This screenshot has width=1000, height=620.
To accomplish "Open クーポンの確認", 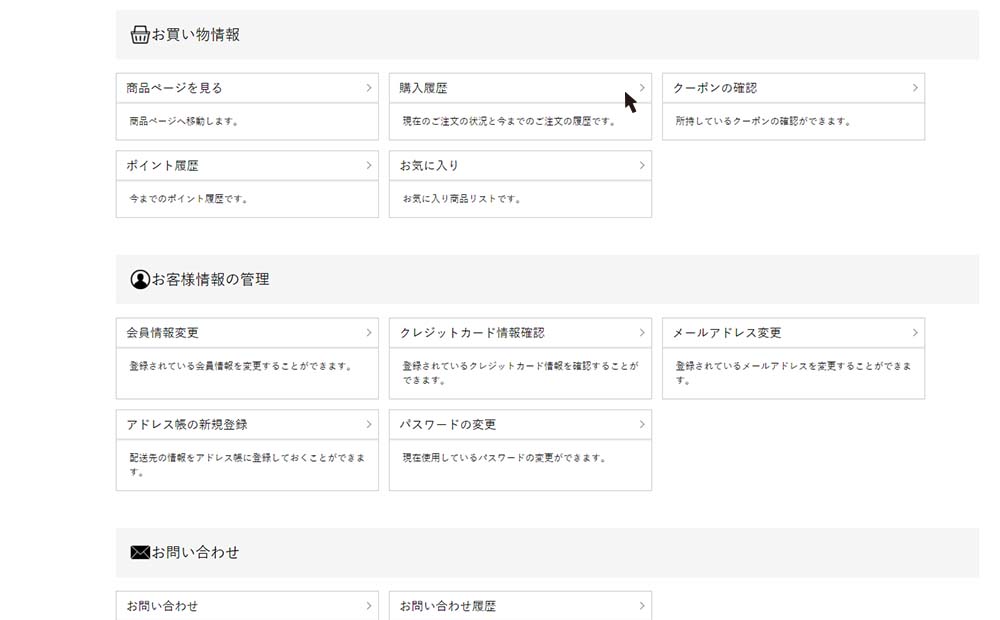I will pyautogui.click(x=715, y=88).
